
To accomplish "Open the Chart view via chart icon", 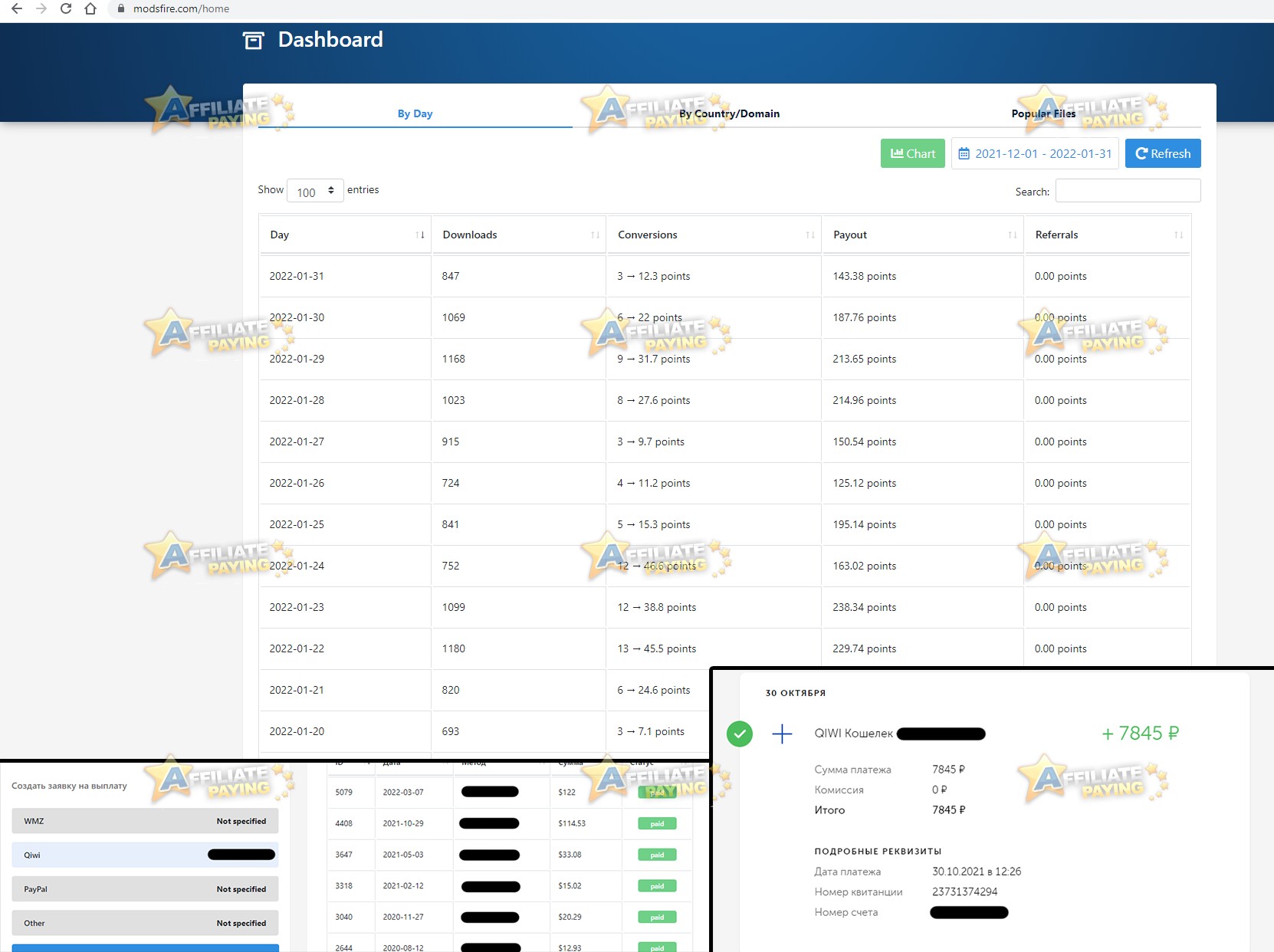I will click(x=897, y=153).
